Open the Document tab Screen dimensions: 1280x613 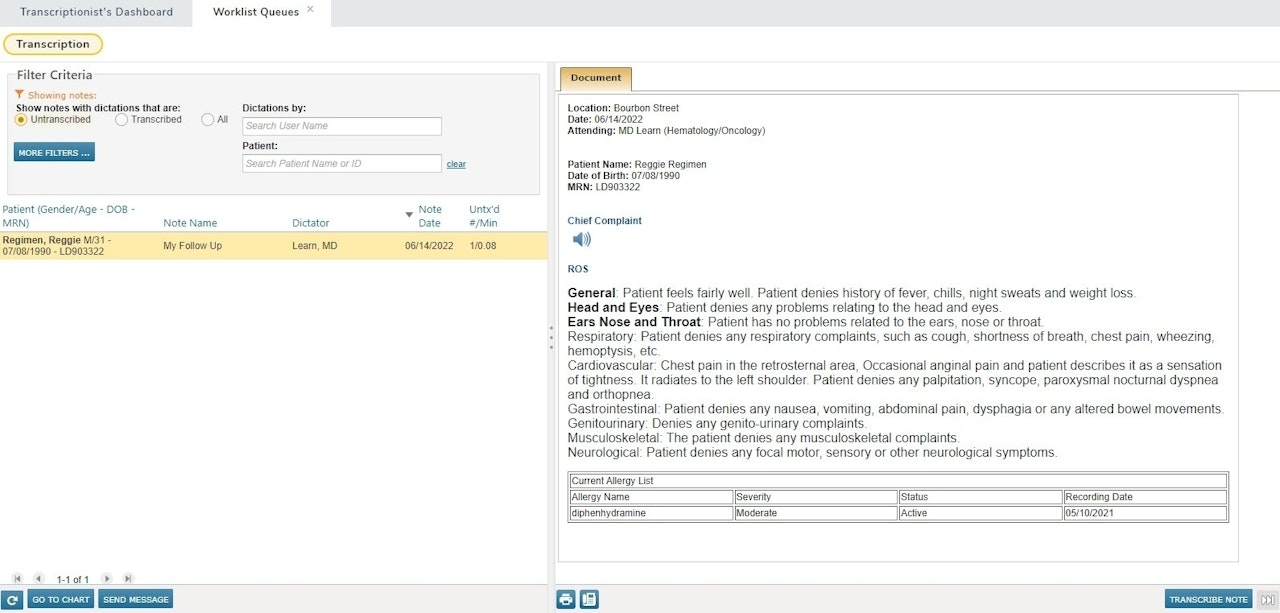pos(595,77)
